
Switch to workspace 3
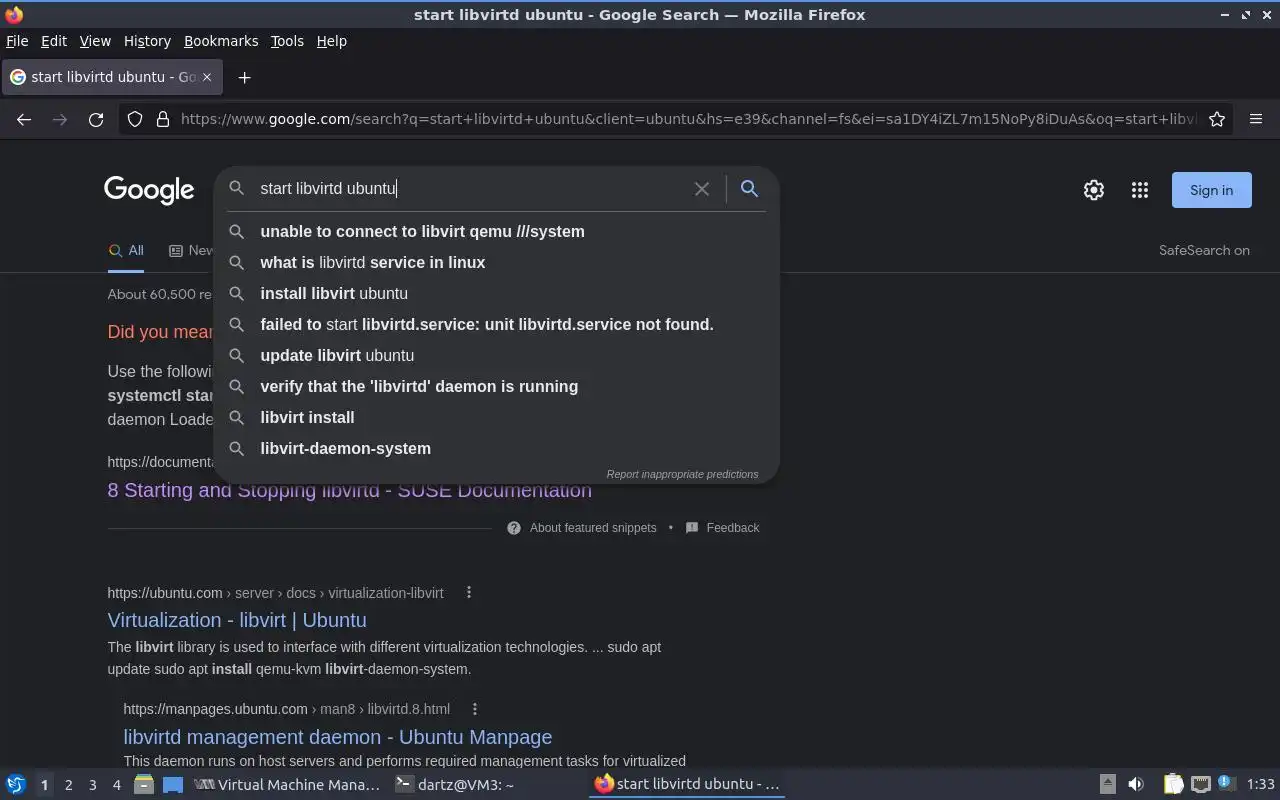click(x=92, y=785)
